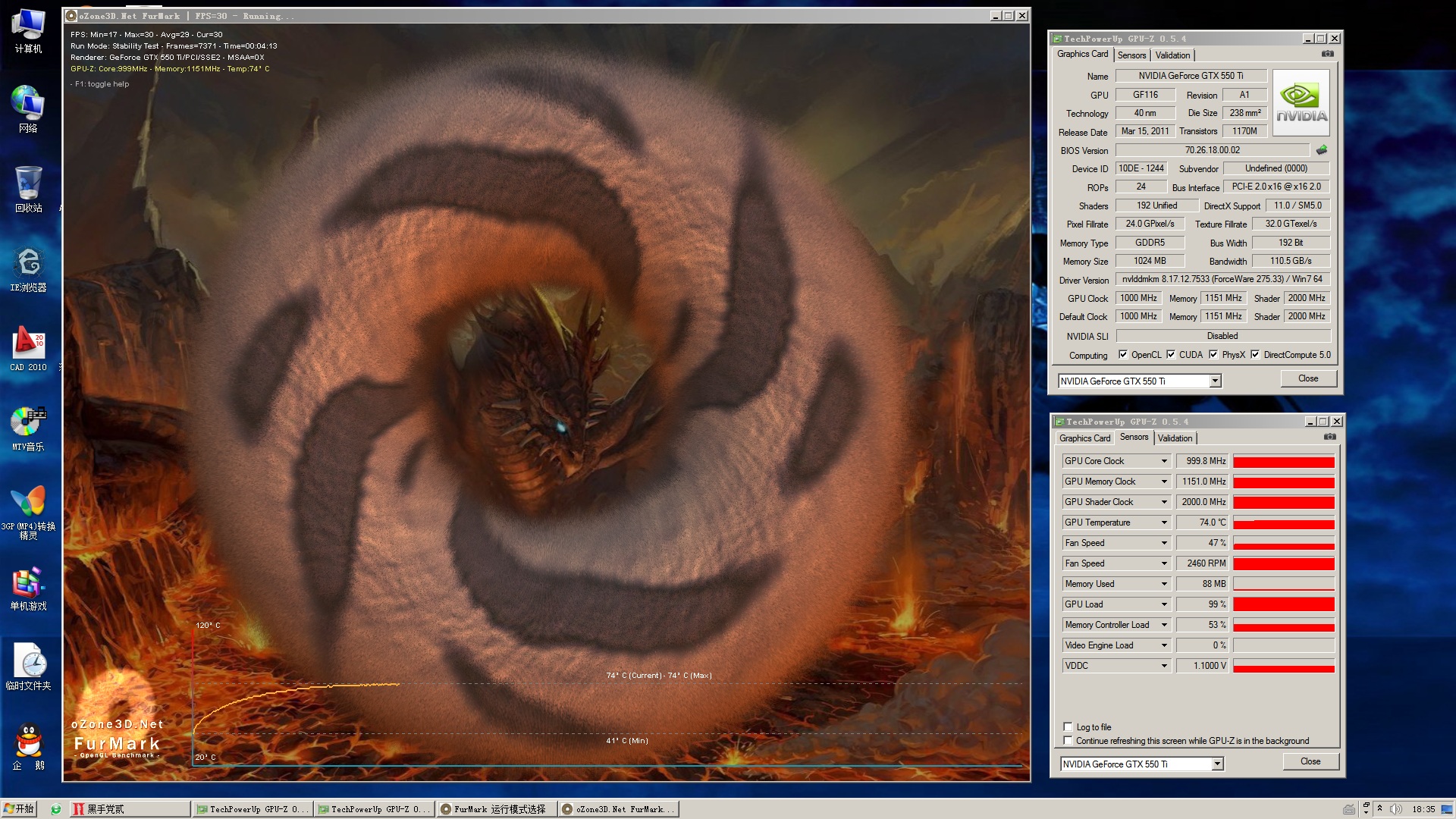Viewport: 1456px width, 819px height.
Task: Open the 回收站 recycle bin icon
Action: tap(29, 190)
